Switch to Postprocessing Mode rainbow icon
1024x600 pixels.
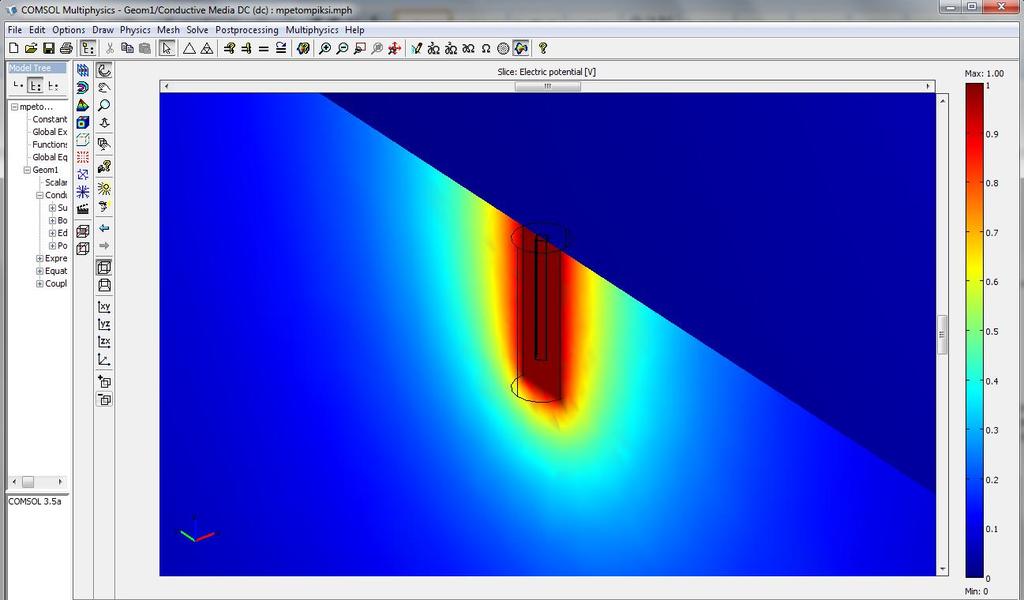521,48
